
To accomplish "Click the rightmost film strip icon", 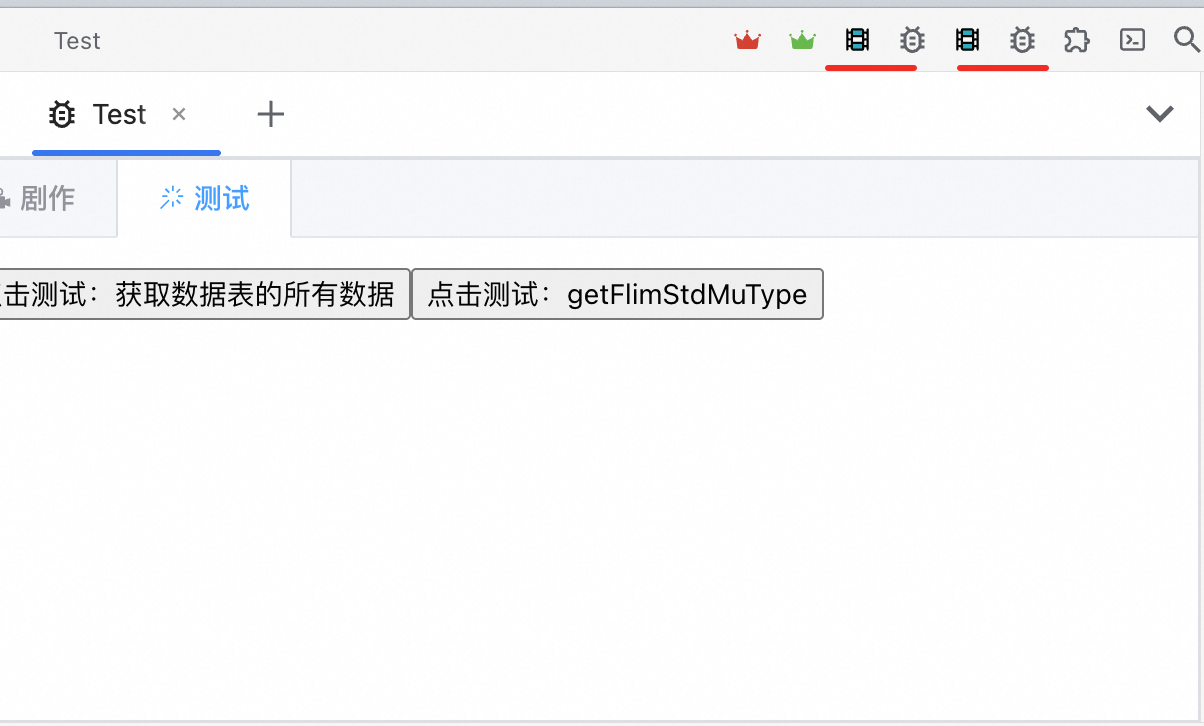I will (x=967, y=40).
